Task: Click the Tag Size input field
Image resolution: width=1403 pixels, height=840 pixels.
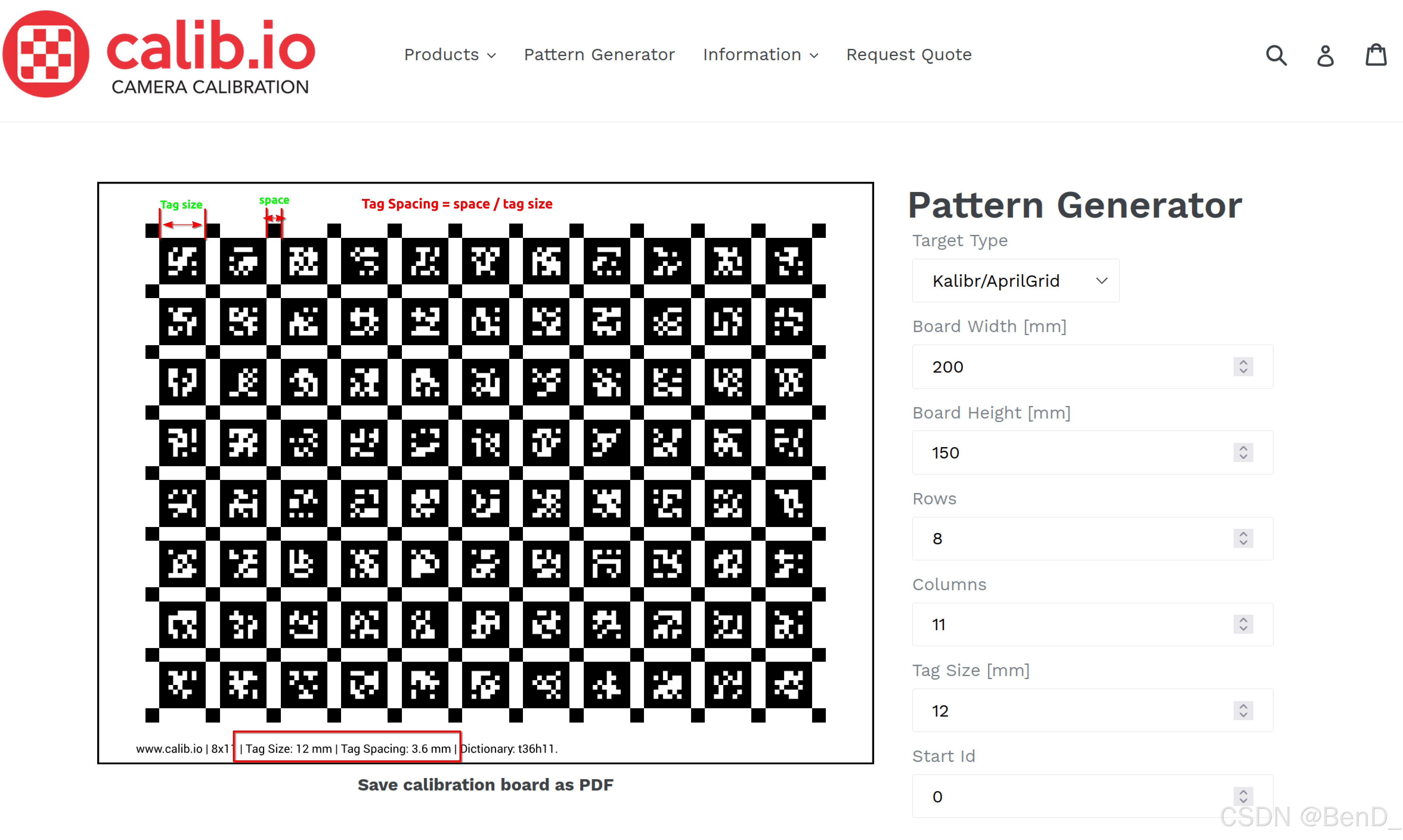Action: (x=1092, y=711)
